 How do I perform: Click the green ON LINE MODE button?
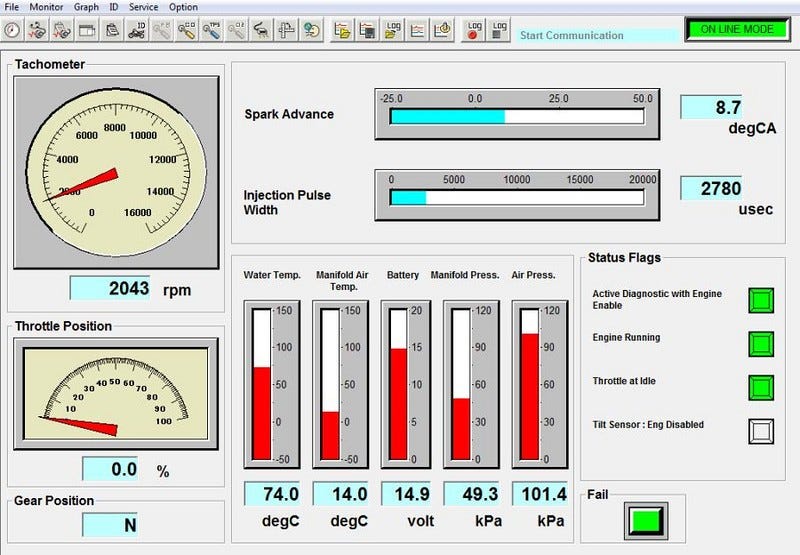[737, 29]
